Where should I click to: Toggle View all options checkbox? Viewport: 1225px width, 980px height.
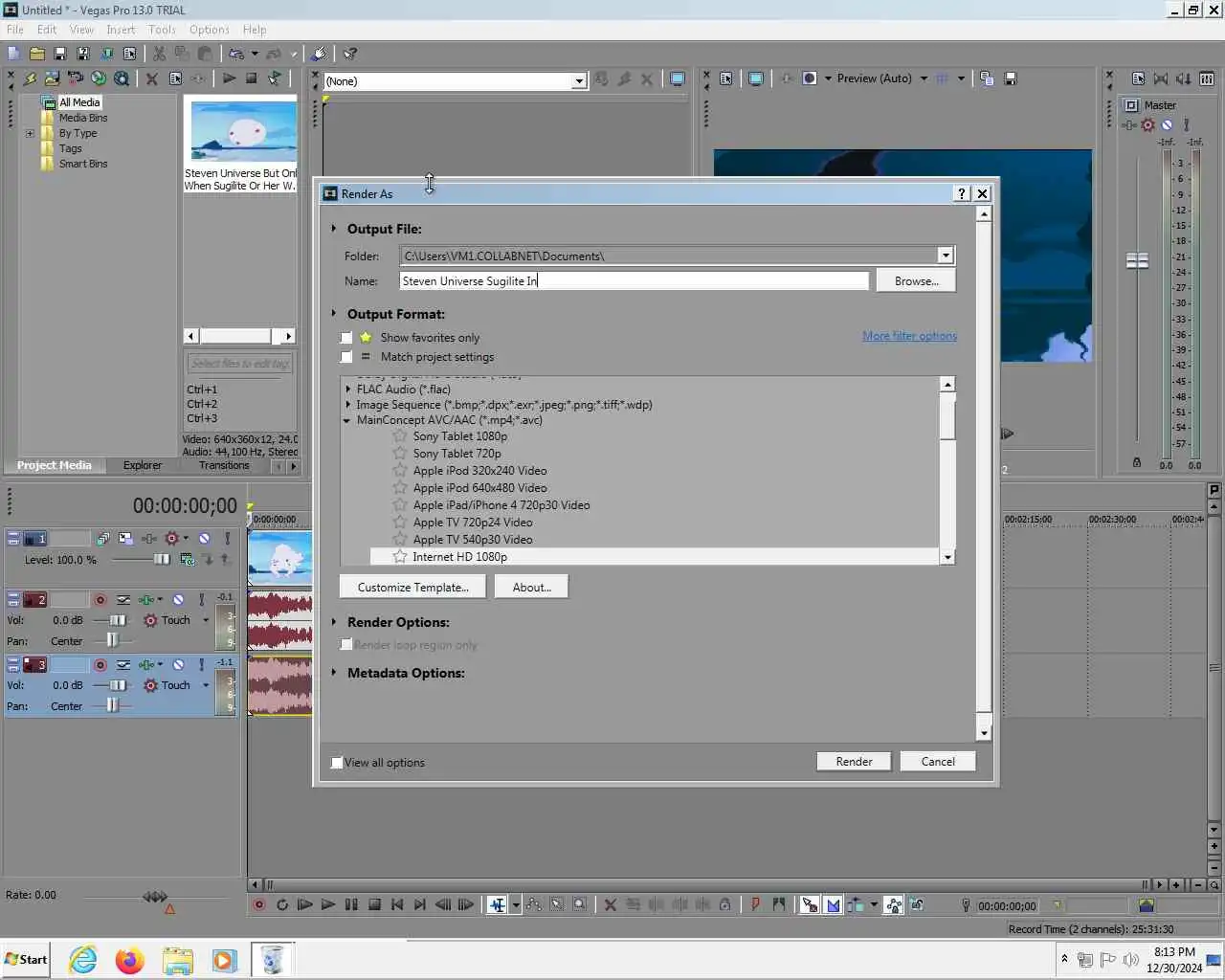pos(337,763)
